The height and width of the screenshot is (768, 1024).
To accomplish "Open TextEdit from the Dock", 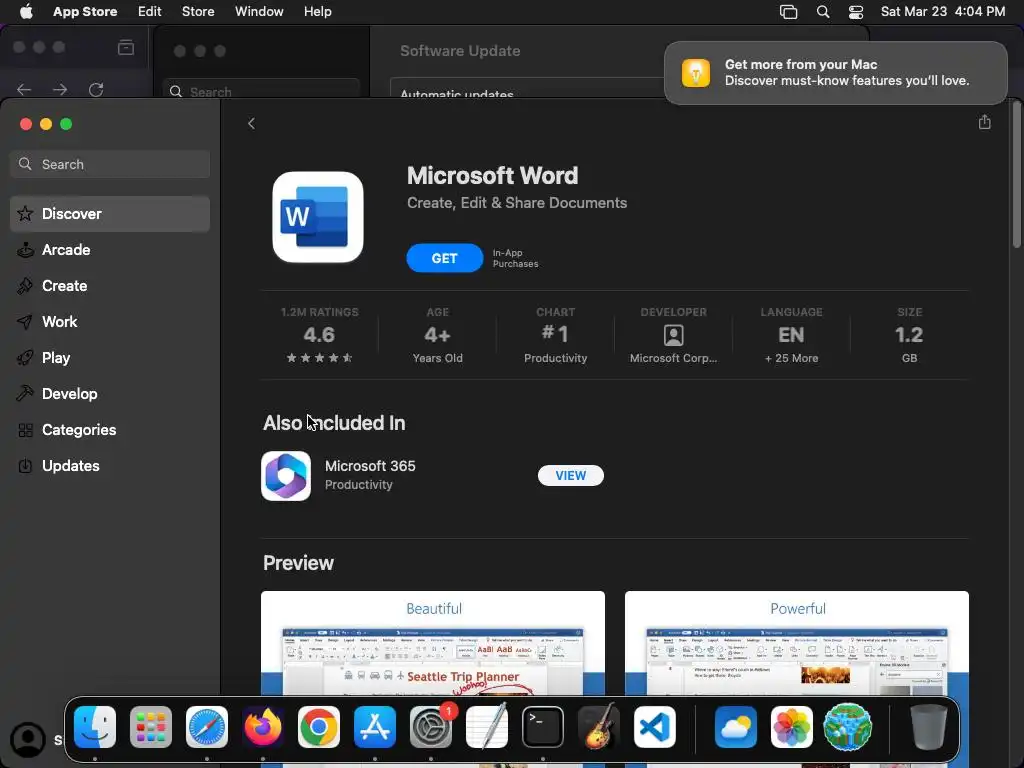I will (x=487, y=727).
